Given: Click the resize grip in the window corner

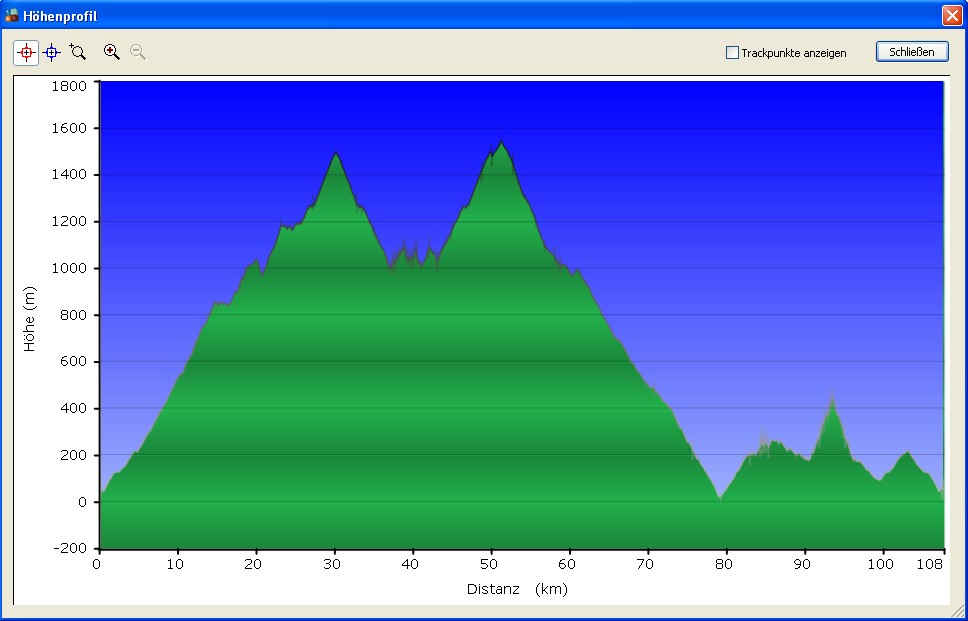Looking at the screenshot, I should [x=959, y=612].
